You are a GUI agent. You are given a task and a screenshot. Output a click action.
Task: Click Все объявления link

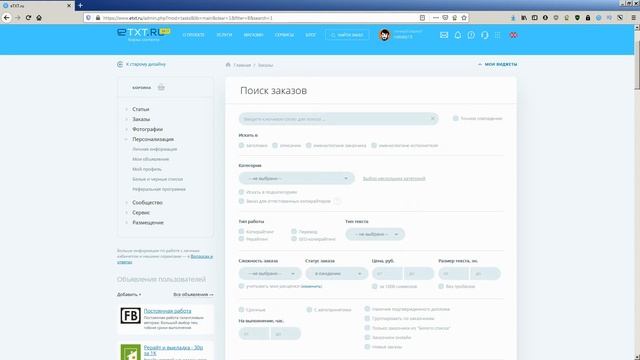click(x=193, y=294)
